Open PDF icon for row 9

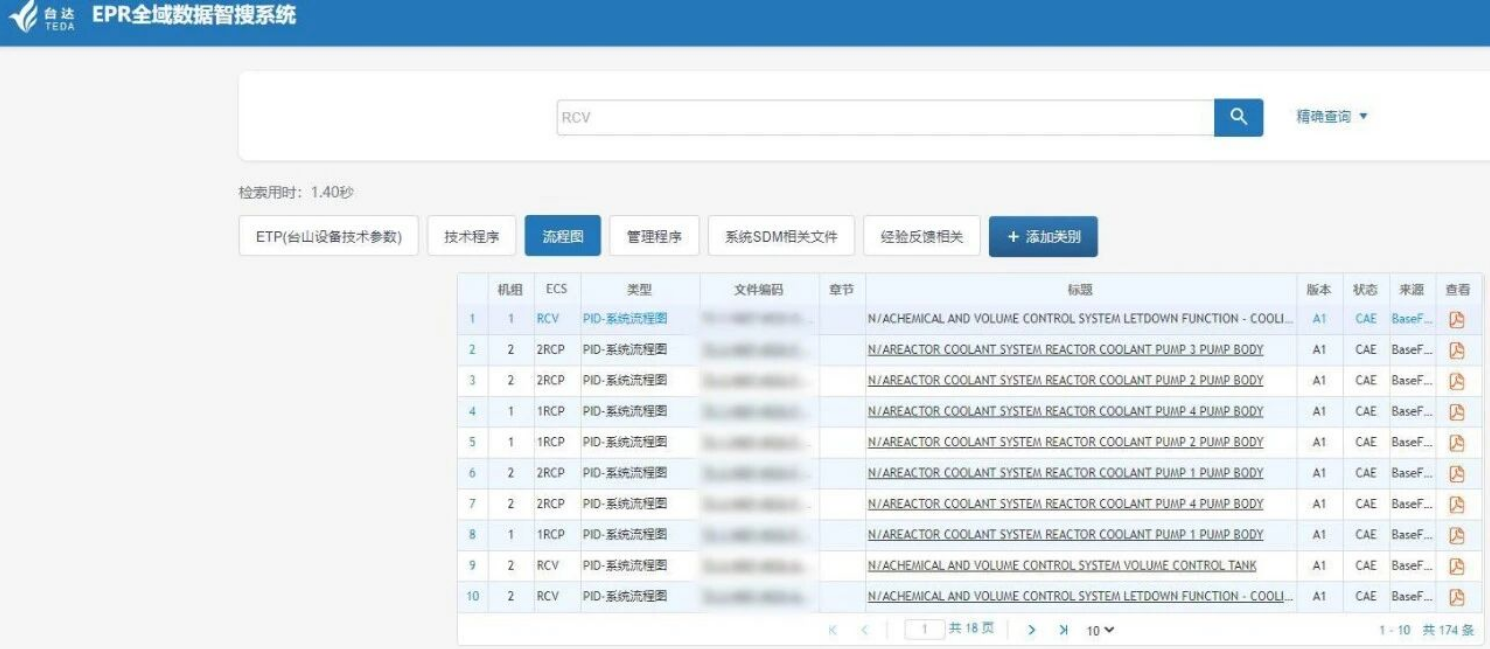click(1456, 566)
